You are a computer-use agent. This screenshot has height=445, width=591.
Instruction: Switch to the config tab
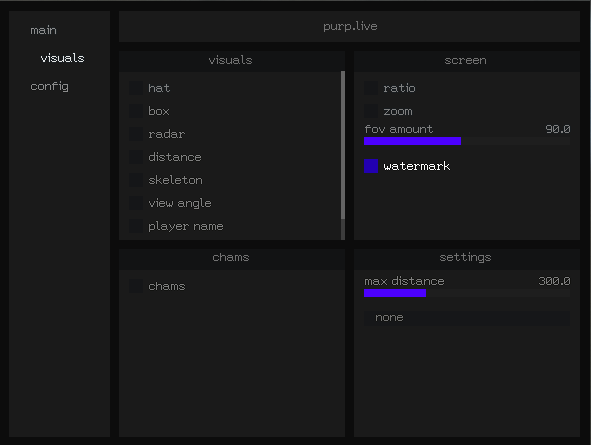(x=49, y=86)
